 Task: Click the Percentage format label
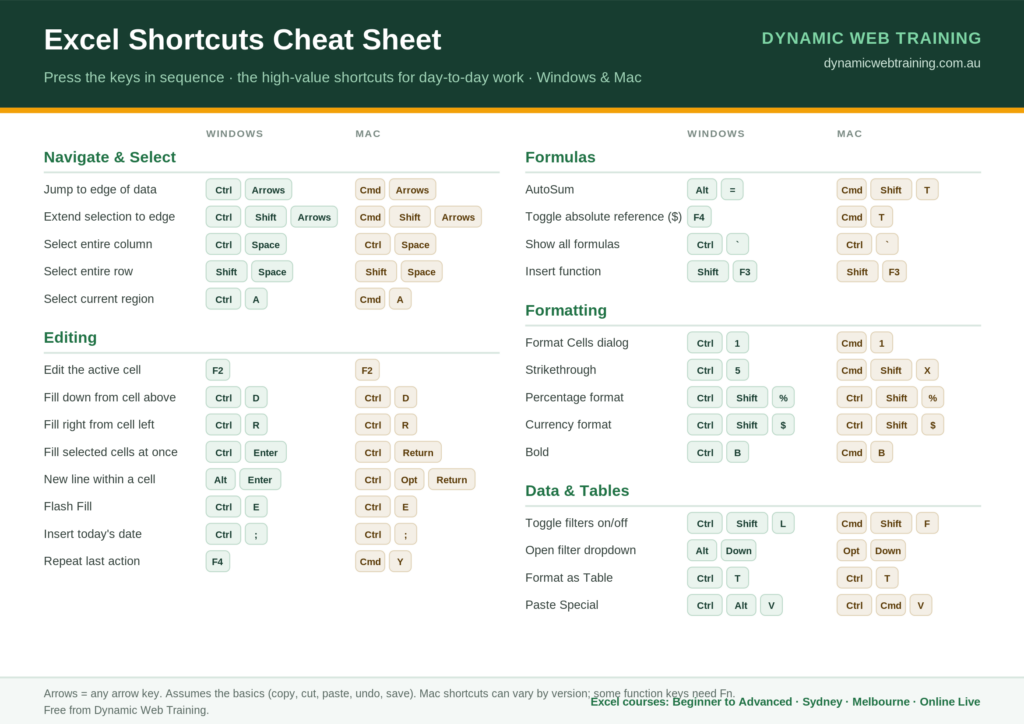coord(574,398)
